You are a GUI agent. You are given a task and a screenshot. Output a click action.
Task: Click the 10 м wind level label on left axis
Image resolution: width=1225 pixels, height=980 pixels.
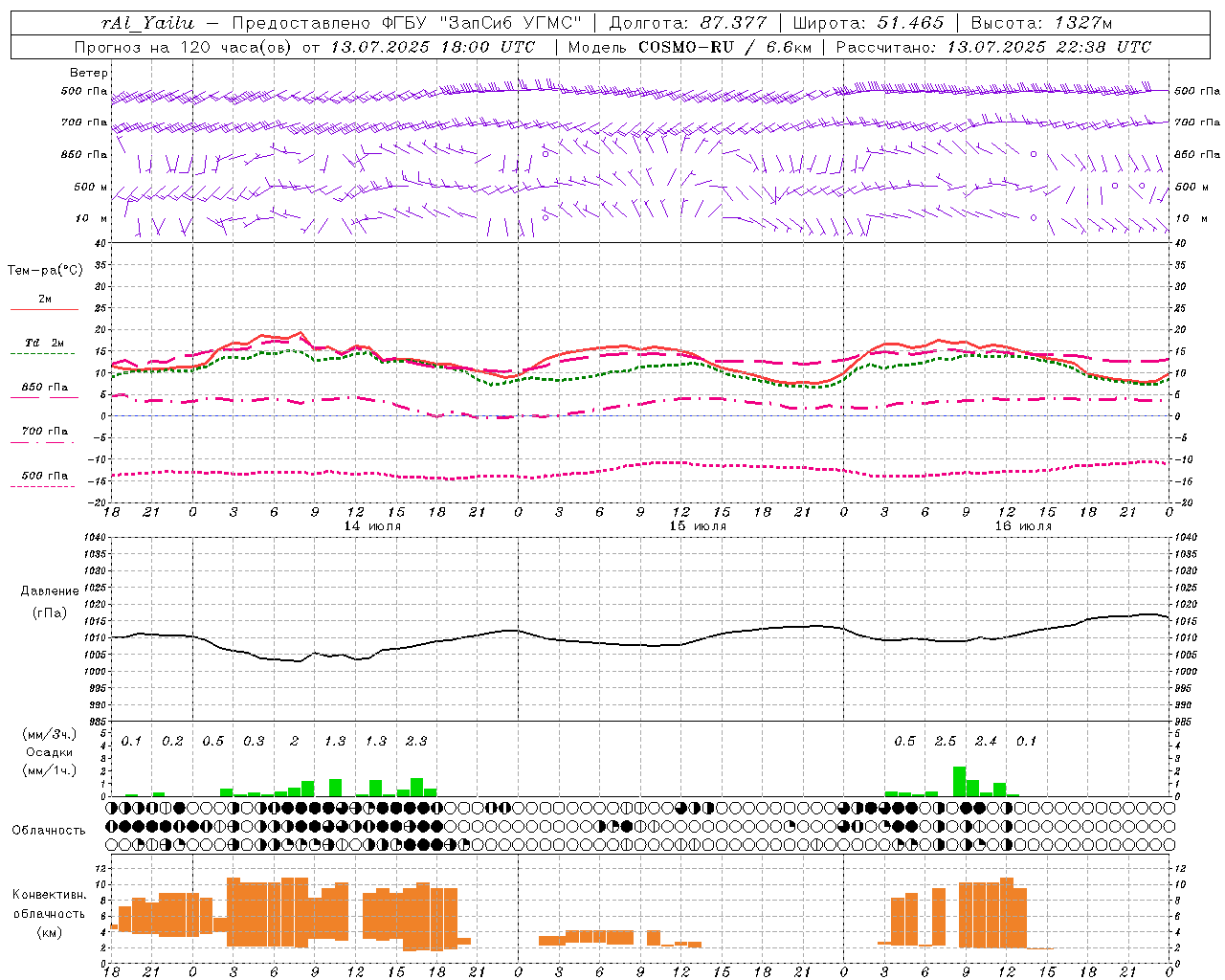[92, 218]
